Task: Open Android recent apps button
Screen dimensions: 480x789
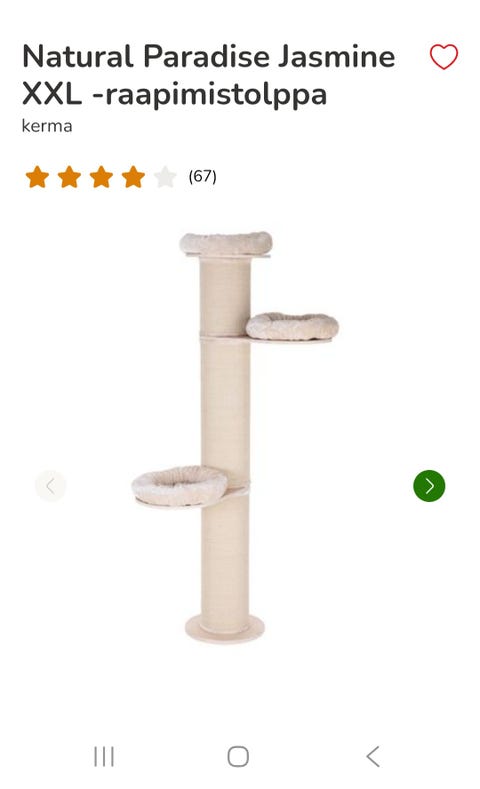Action: [x=104, y=756]
